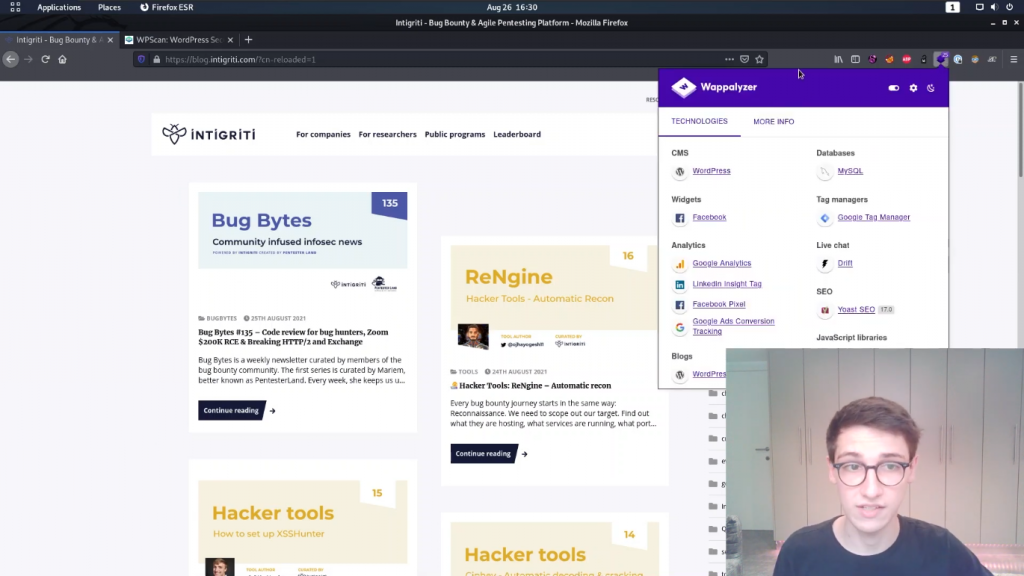This screenshot has height=576, width=1024.
Task: Click the page vertical scrollbar
Action: (1021, 129)
